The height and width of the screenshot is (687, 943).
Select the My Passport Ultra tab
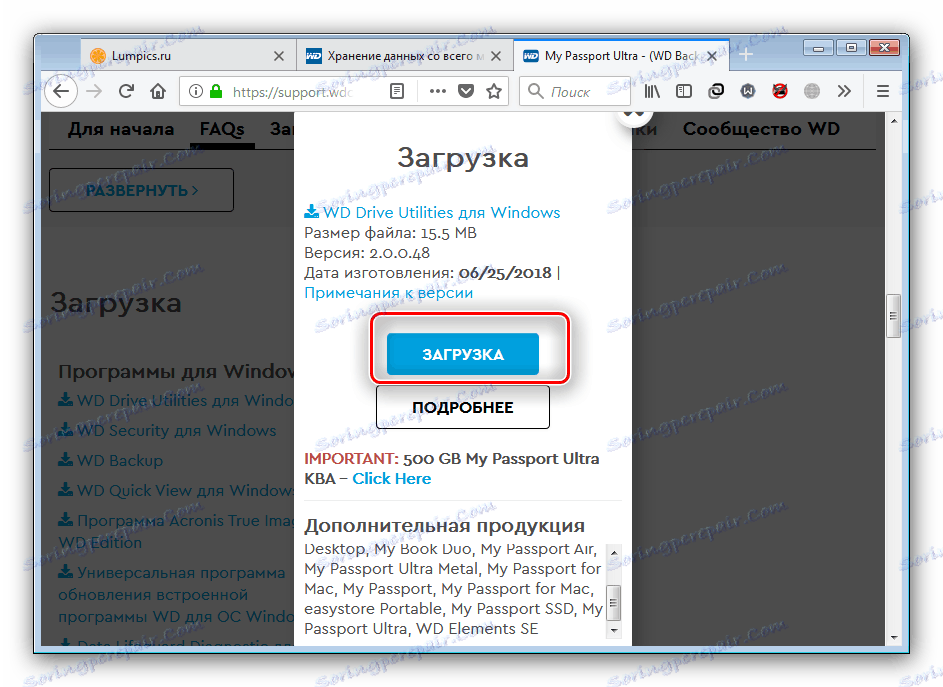621,56
